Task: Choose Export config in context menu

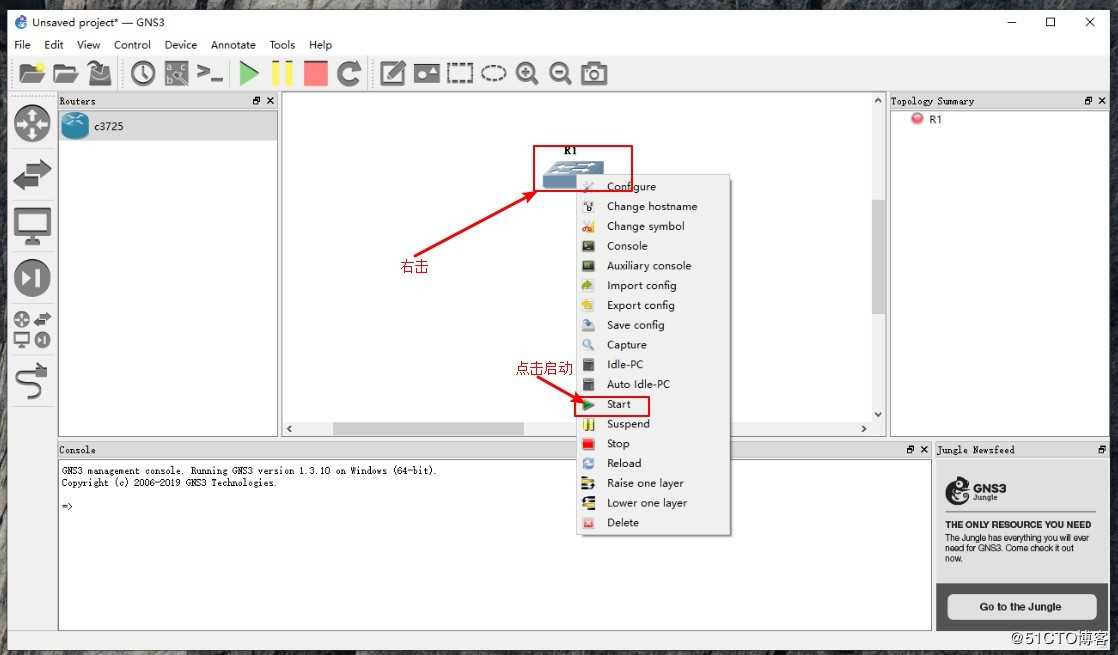Action: pyautogui.click(x=653, y=305)
